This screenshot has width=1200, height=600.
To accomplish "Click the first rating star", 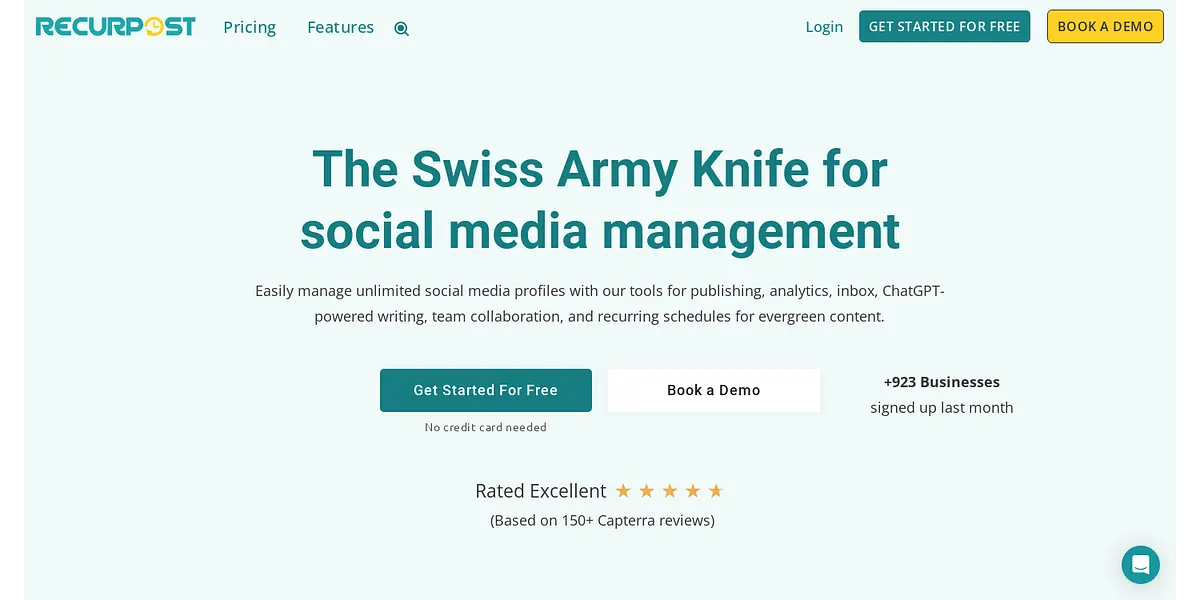I will click(623, 491).
